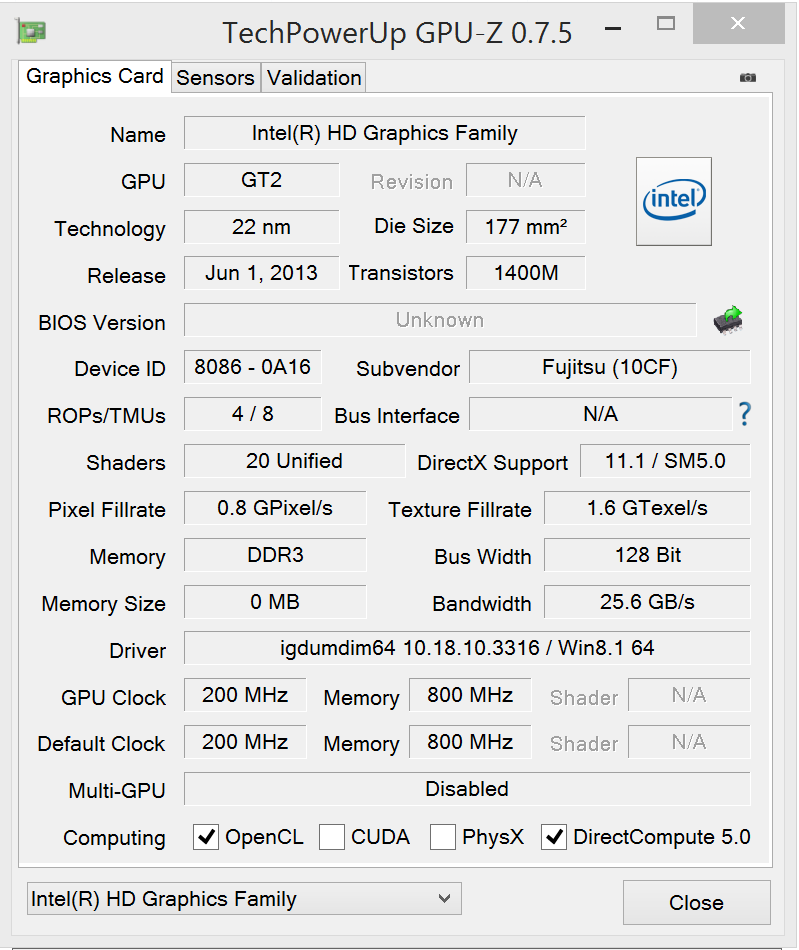The width and height of the screenshot is (799, 950).
Task: Click the GPU-Z app icon in title bar
Action: 31,31
